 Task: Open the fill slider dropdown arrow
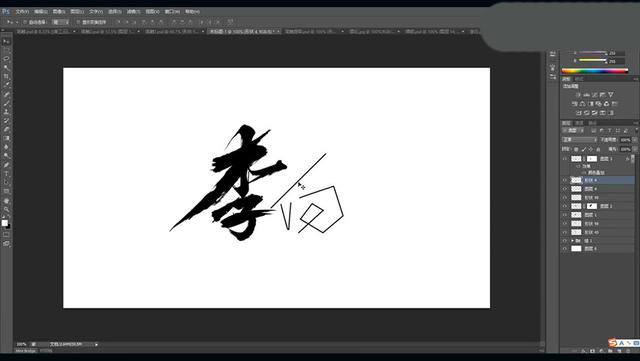click(x=635, y=149)
